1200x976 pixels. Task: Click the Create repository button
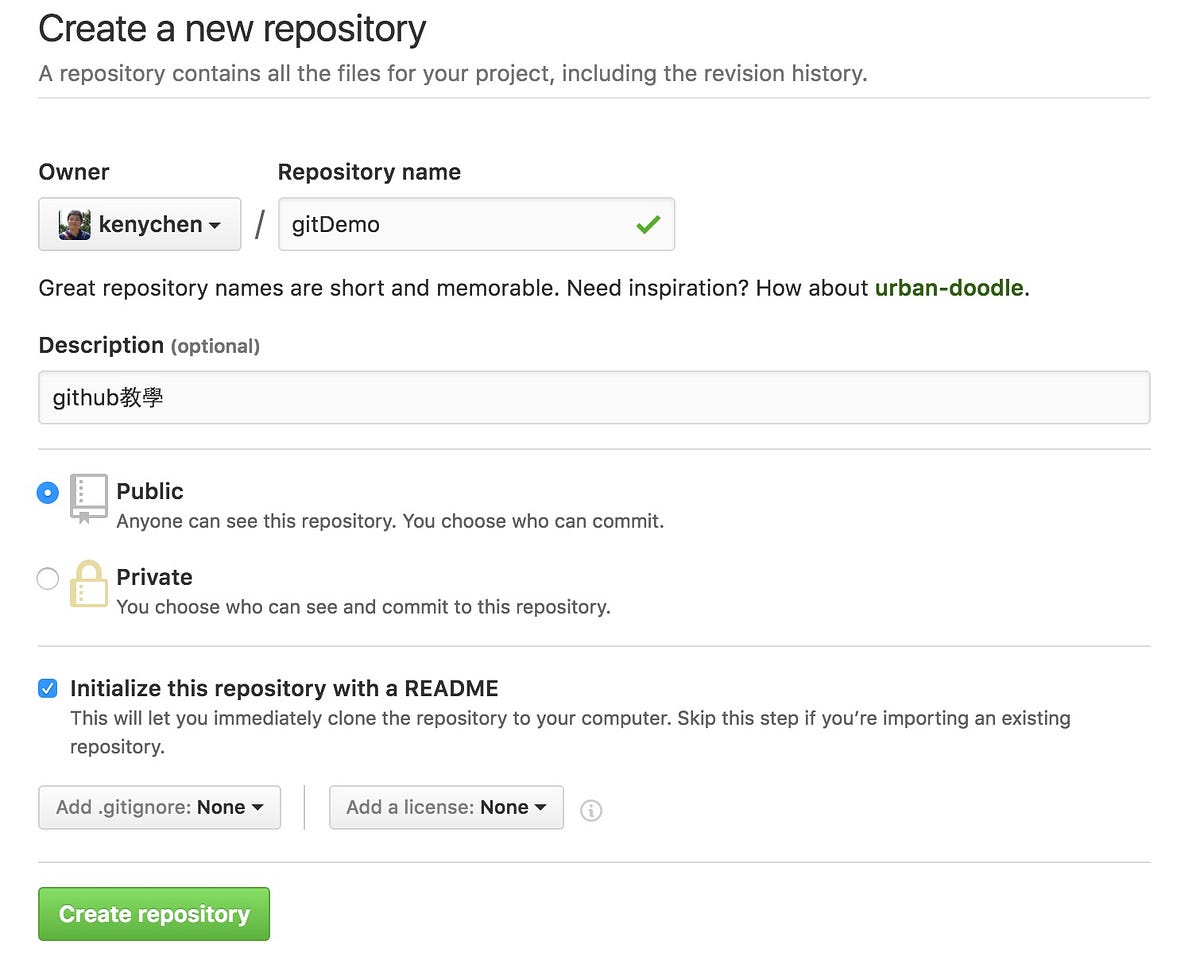[154, 914]
